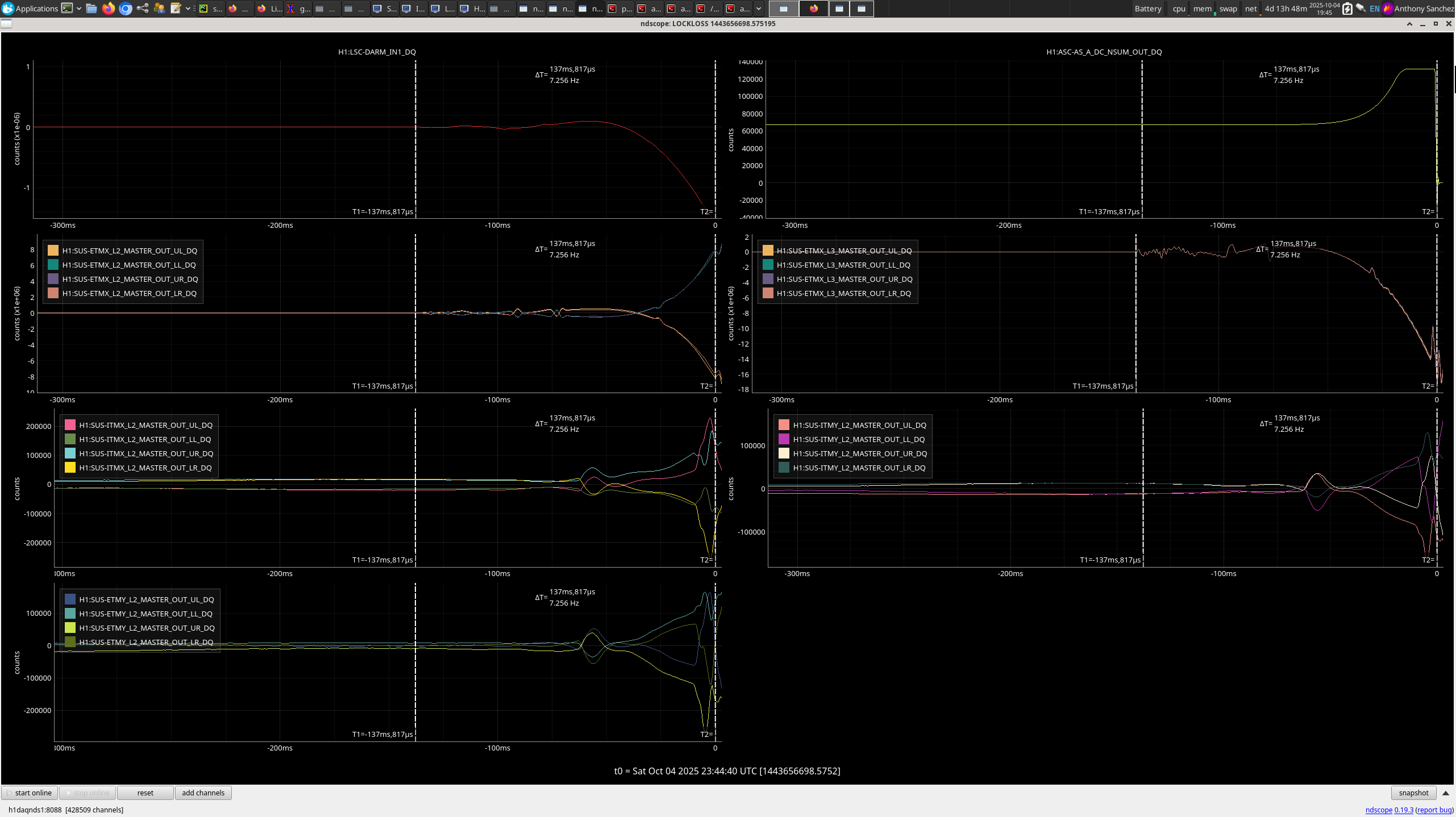1456x817 pixels.
Task: Toggle the ITMY_L2_MASTER_OUT_LL_DQ legend entry
Action: tap(859, 439)
